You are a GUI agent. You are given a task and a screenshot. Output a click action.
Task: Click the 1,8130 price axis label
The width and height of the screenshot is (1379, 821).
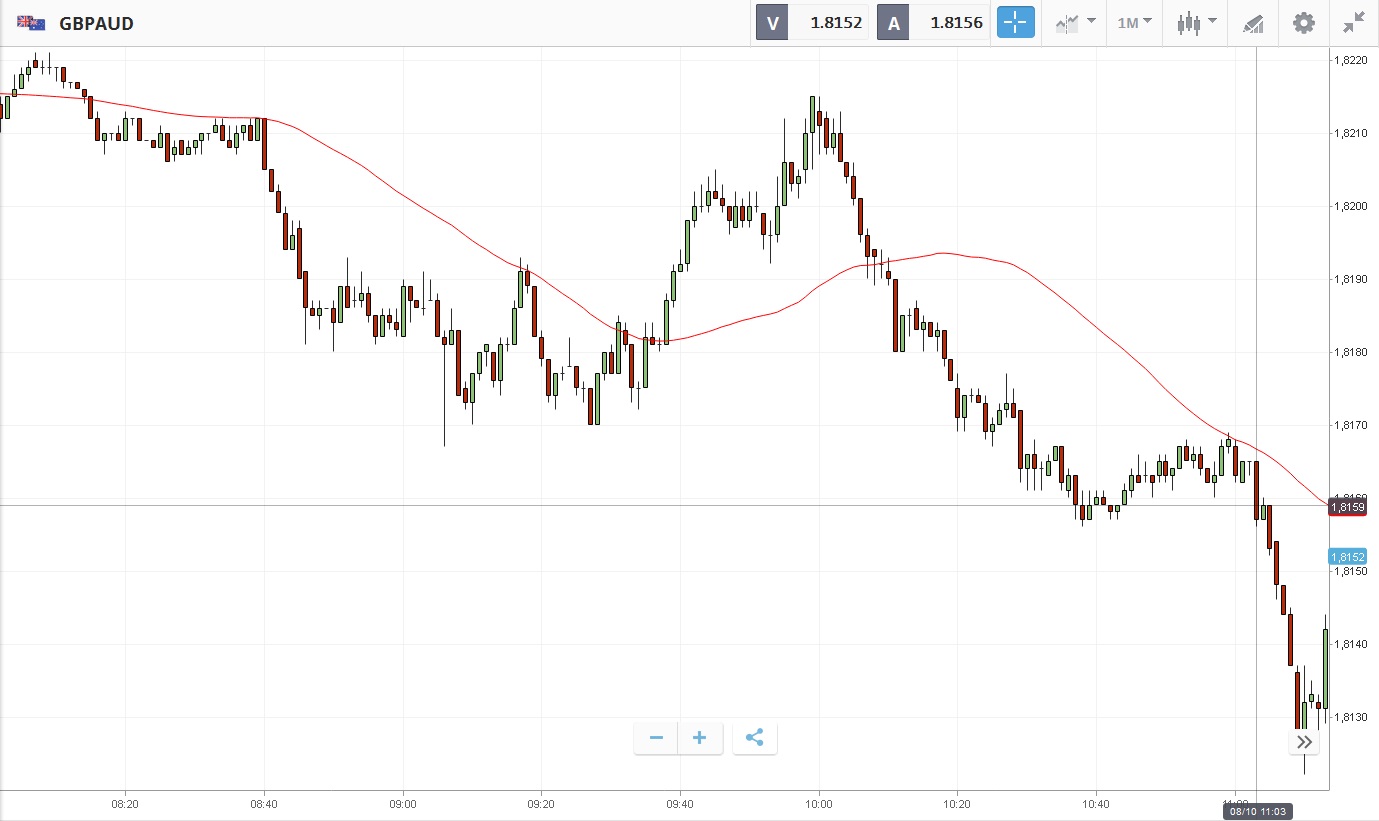1350,717
